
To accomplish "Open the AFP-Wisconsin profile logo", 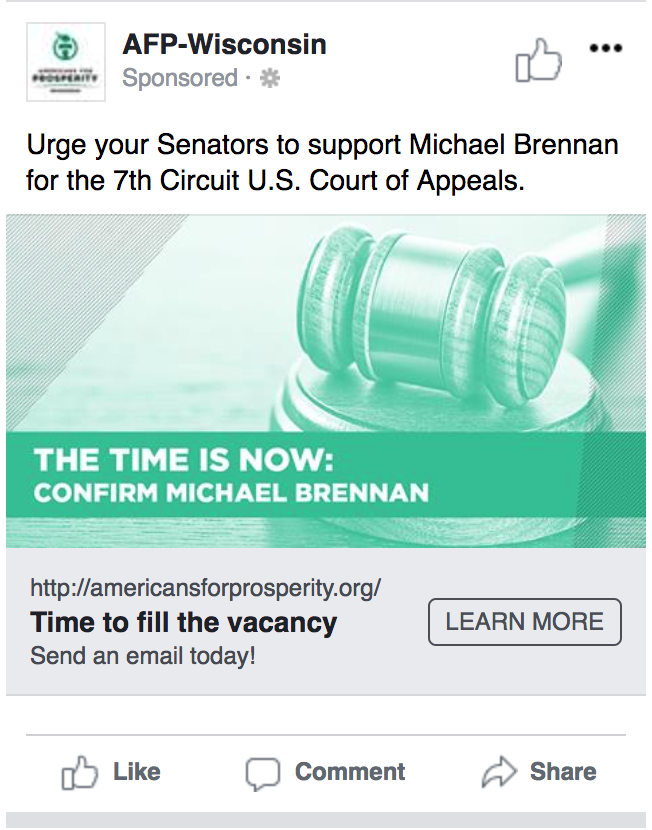I will point(66,62).
